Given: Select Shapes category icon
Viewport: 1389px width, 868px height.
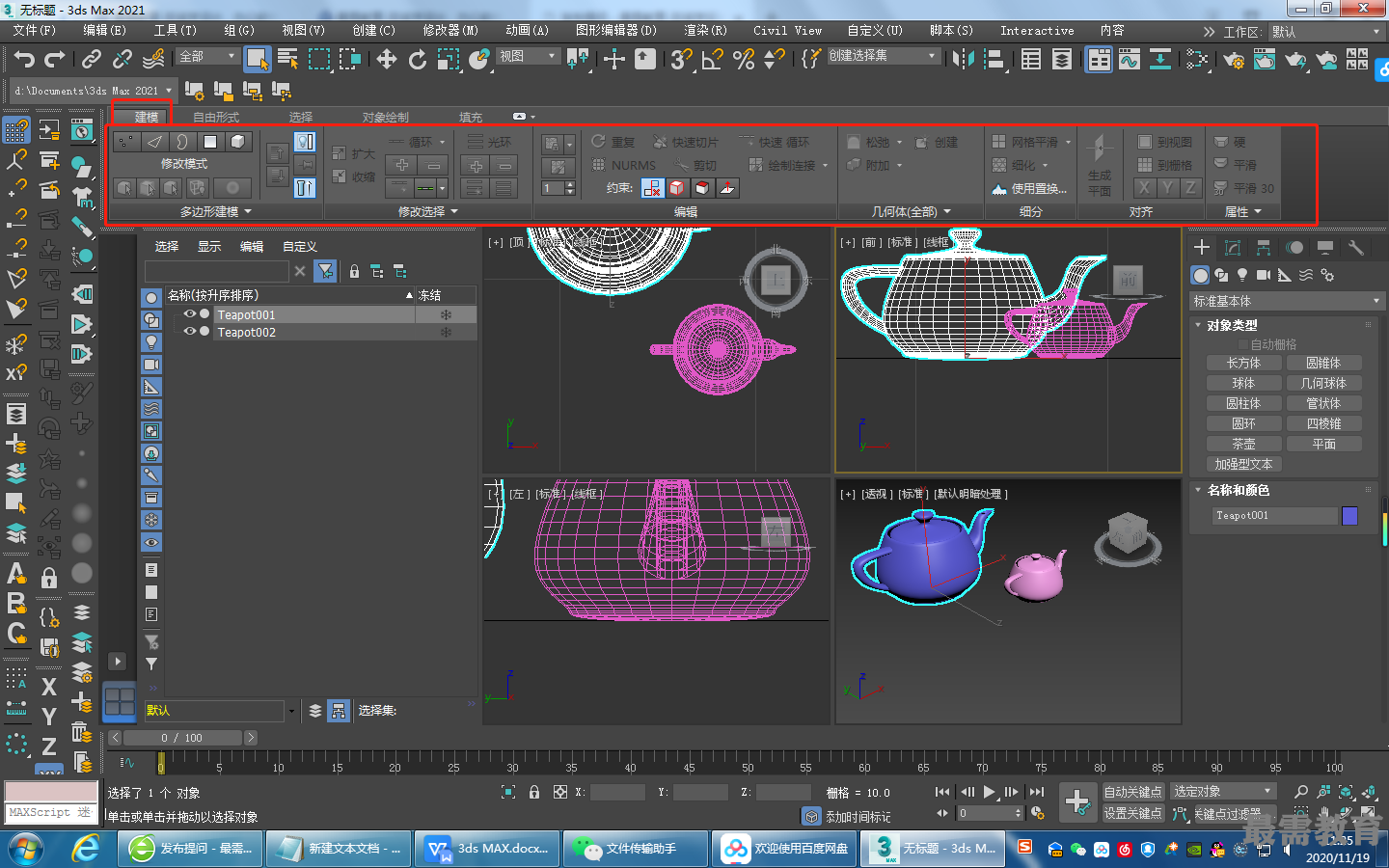Looking at the screenshot, I should [1221, 275].
